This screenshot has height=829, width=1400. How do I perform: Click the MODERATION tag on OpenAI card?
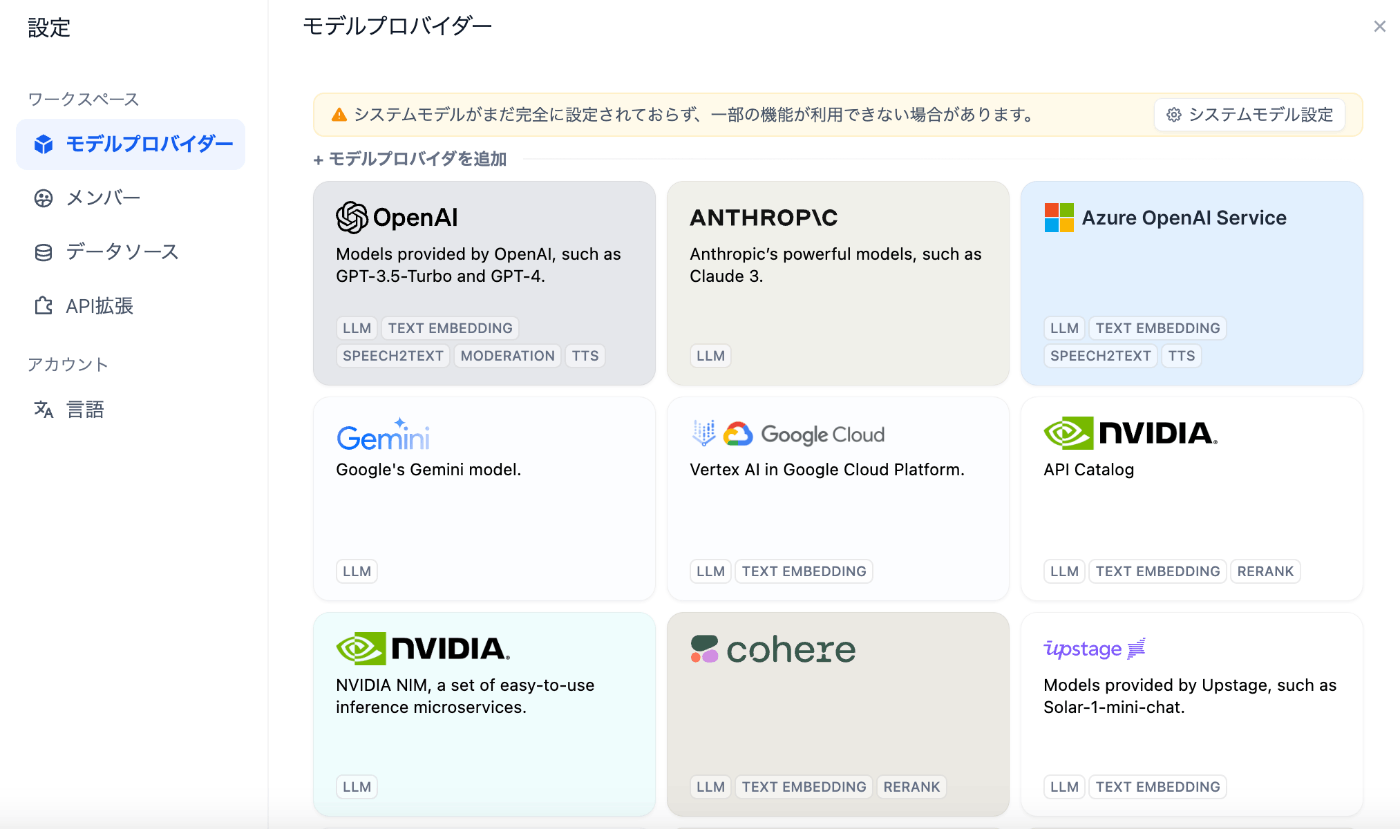point(507,356)
